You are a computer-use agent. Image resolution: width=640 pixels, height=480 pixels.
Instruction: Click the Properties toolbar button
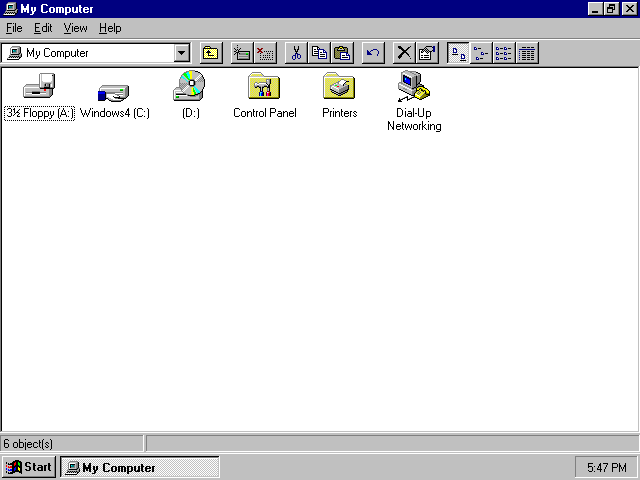[427, 53]
